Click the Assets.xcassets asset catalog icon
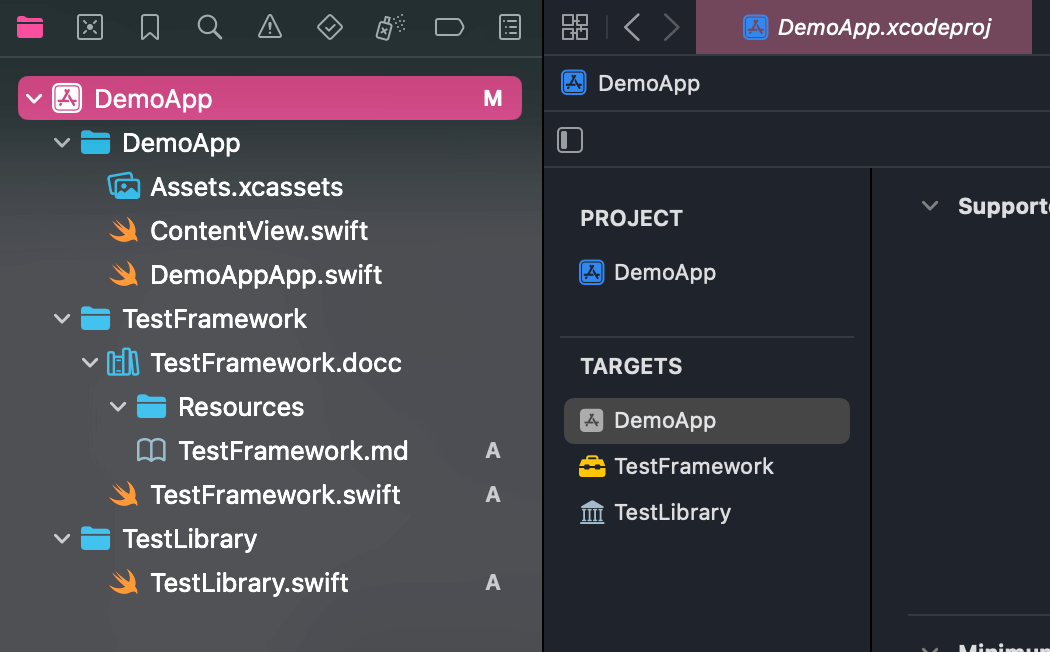This screenshot has width=1050, height=652. pyautogui.click(x=124, y=186)
